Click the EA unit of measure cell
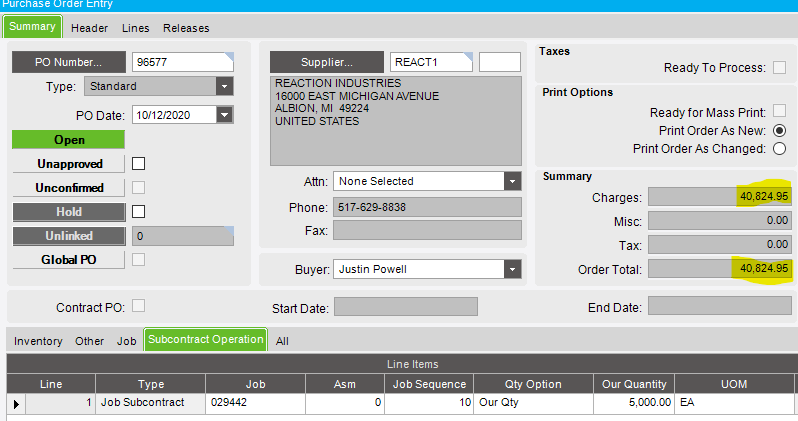798x421 pixels. (734, 403)
